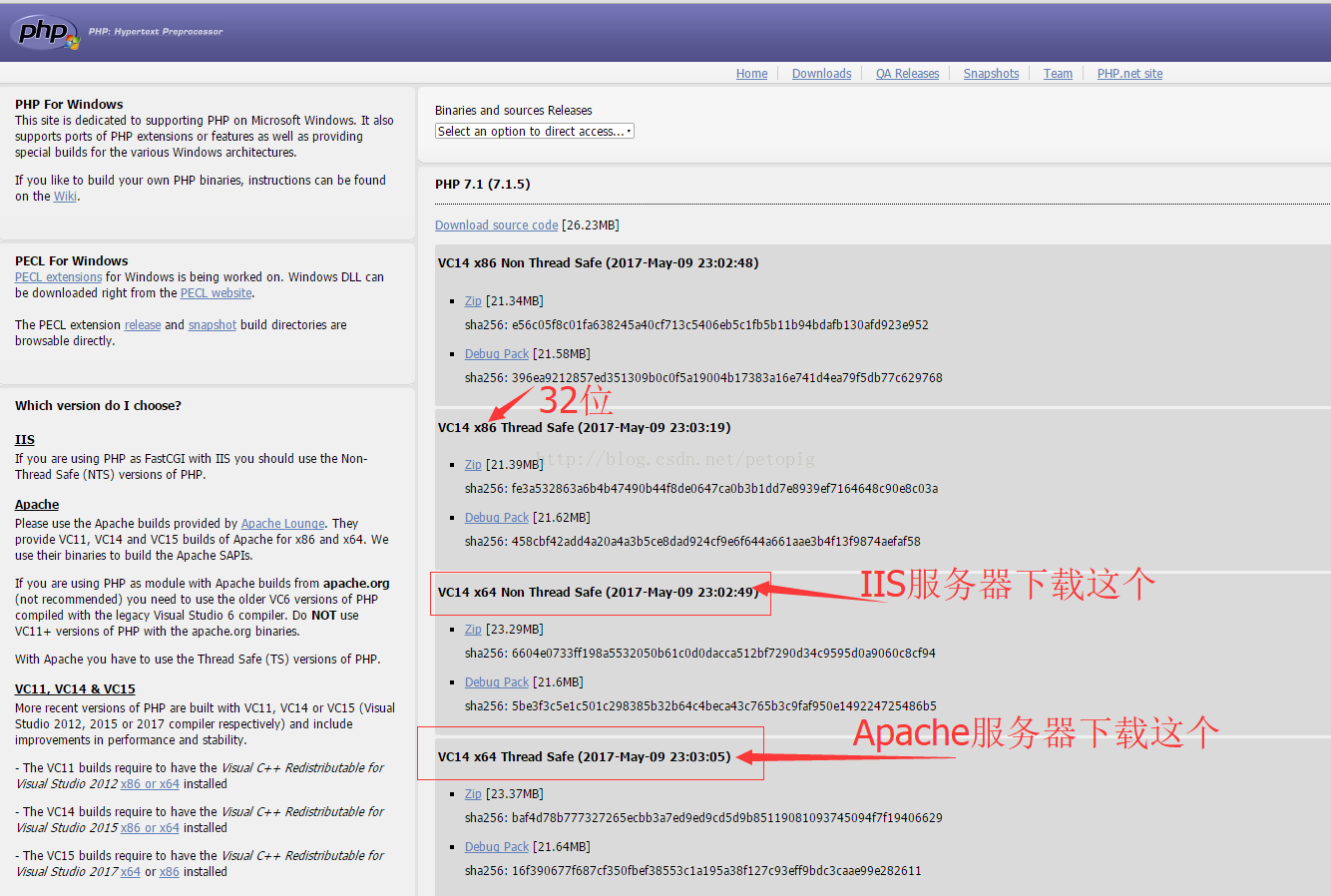Go to QA Releases page
The width and height of the screenshot is (1331, 896).
coord(907,74)
